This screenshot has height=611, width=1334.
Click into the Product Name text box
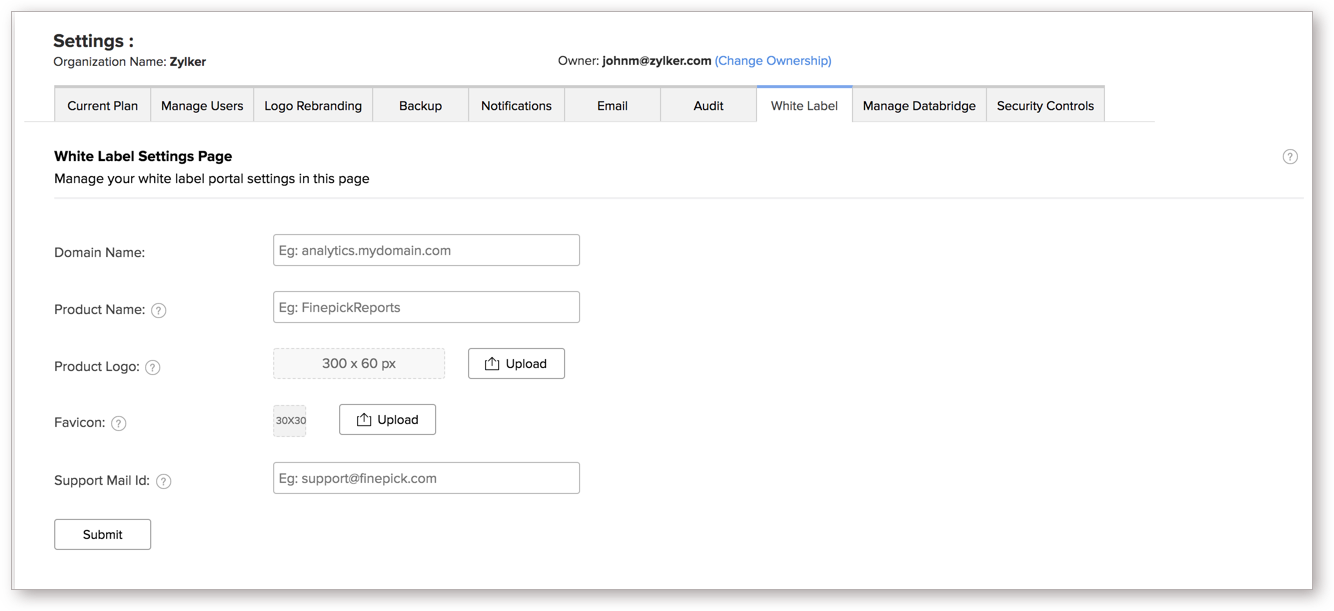pos(426,308)
